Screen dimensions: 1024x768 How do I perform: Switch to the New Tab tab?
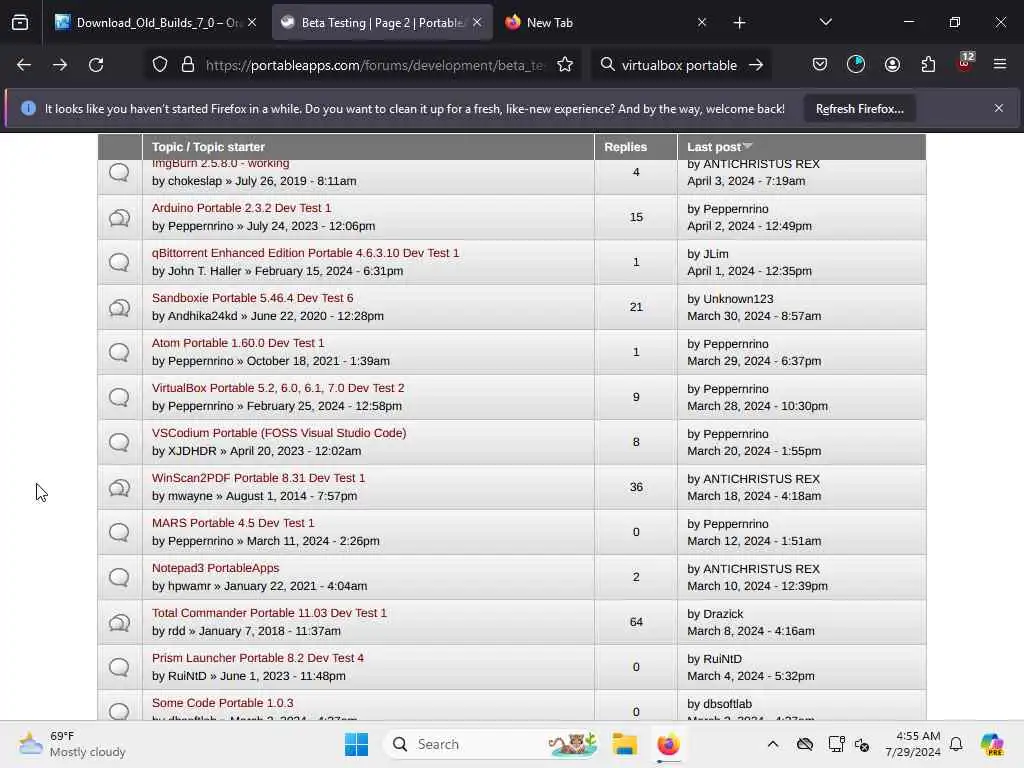pos(605,22)
